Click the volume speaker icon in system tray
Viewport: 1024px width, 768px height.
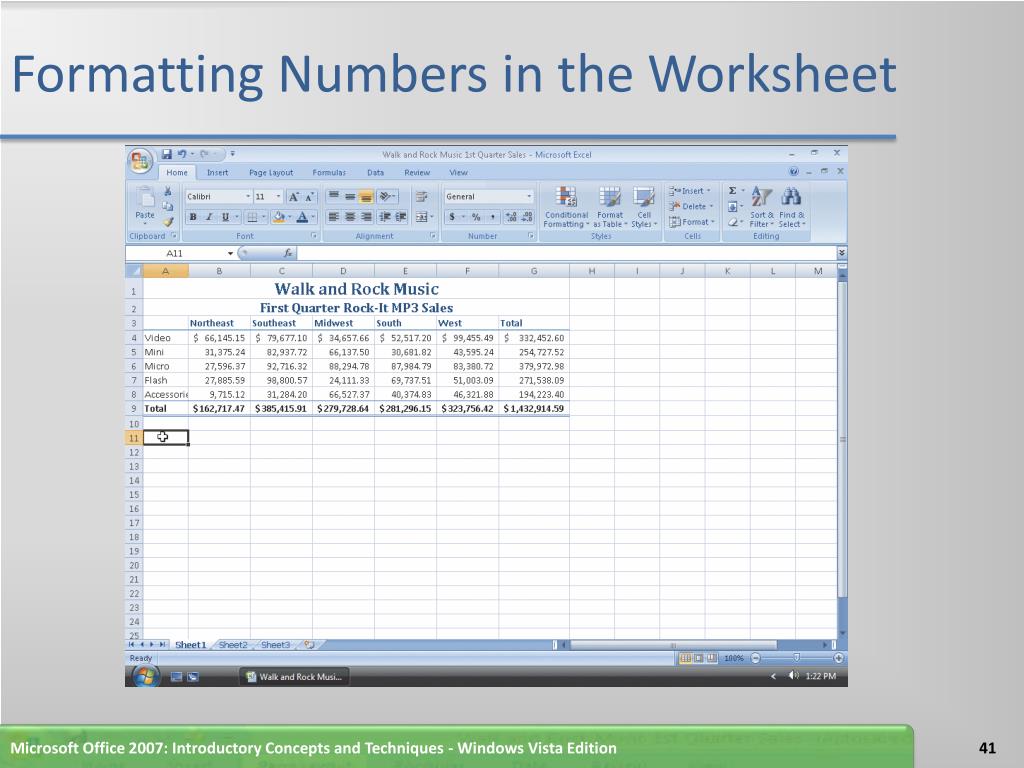[793, 676]
